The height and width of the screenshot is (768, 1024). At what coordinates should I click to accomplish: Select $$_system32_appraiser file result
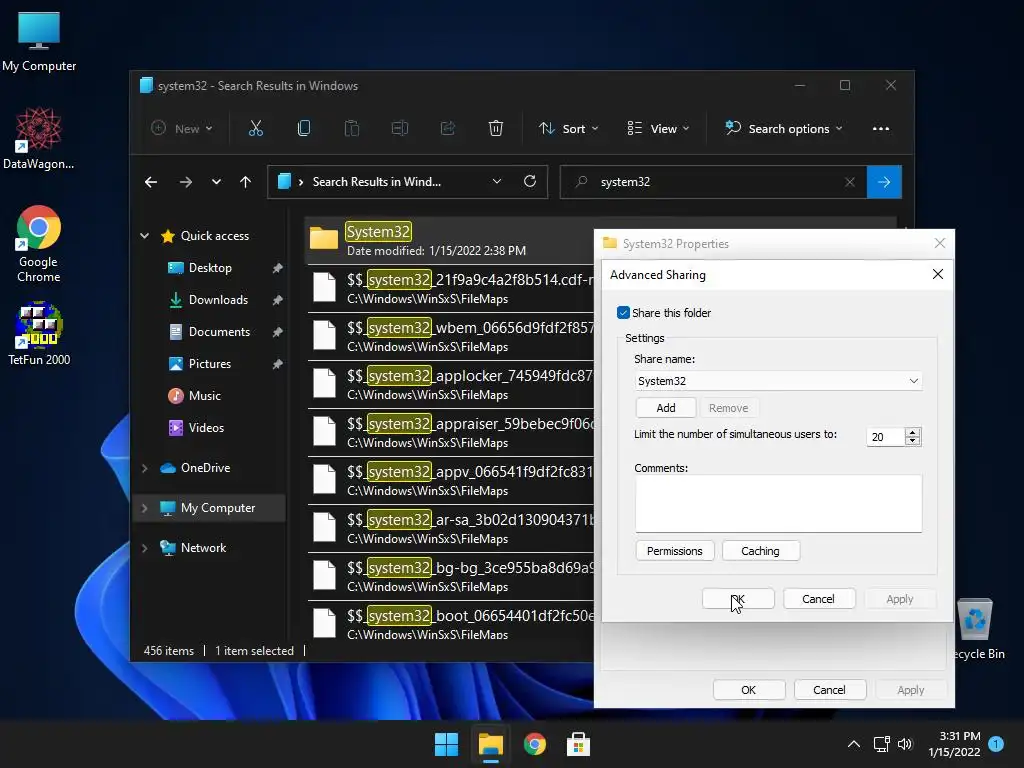coord(451,432)
